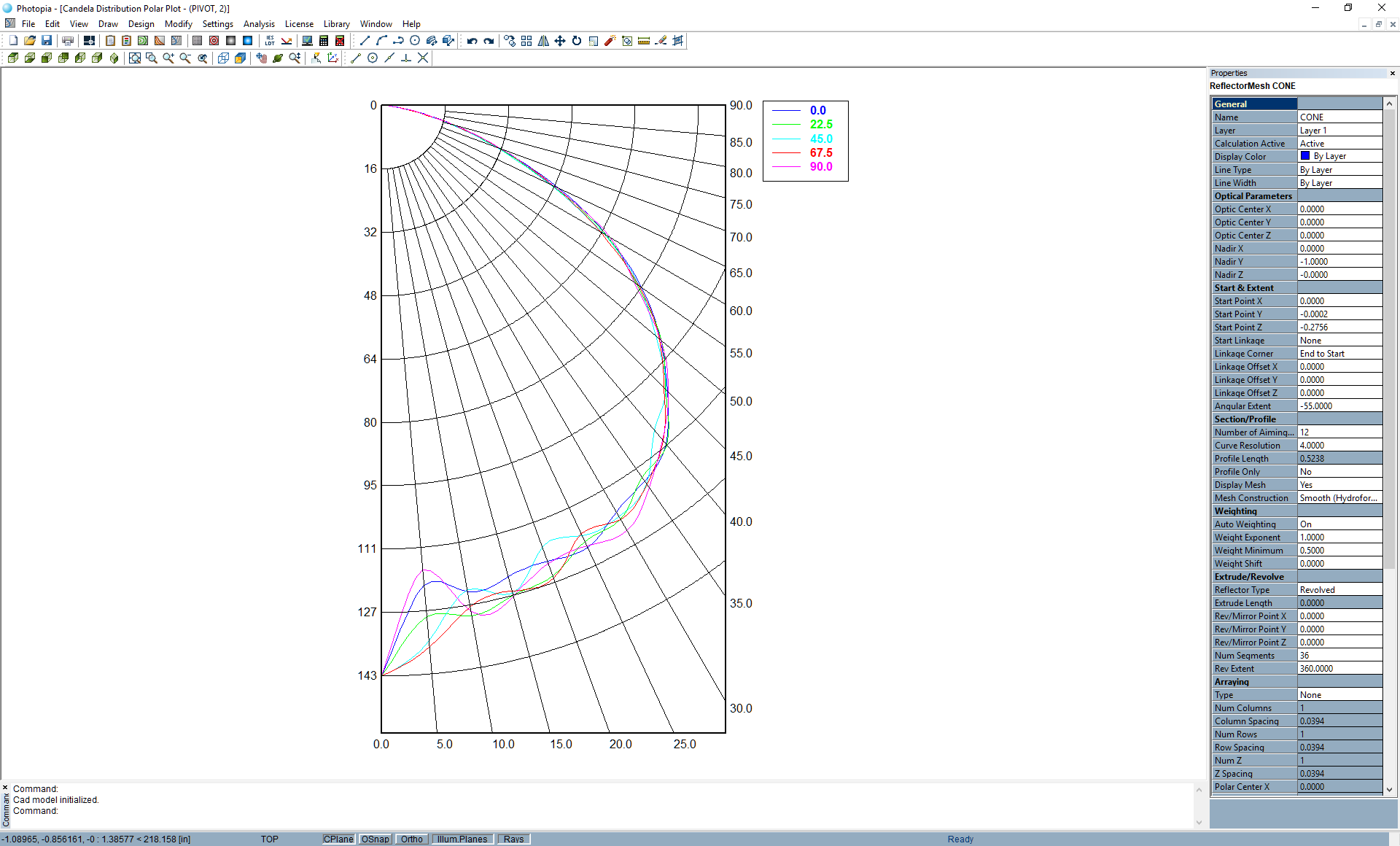1400x846 pixels.
Task: Open the Line Type 'By Layer' dropdown
Action: [1339, 170]
